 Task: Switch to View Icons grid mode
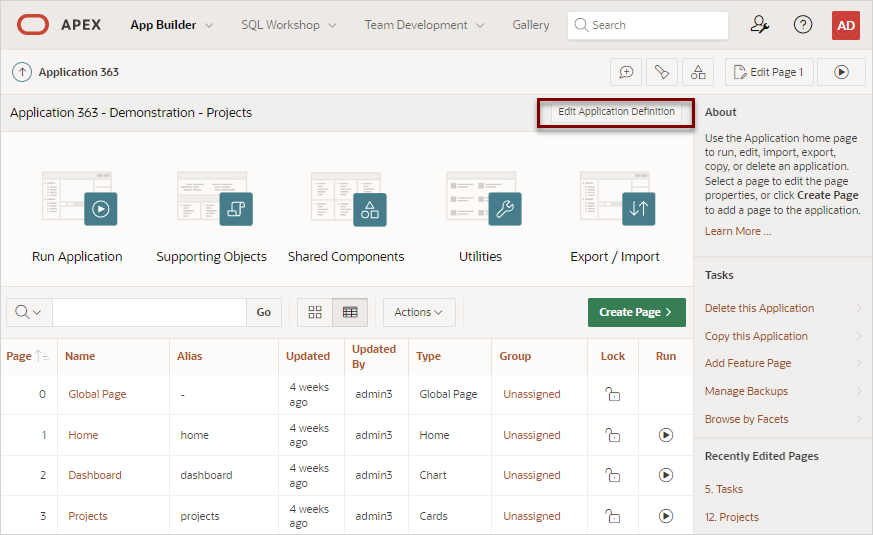315,312
